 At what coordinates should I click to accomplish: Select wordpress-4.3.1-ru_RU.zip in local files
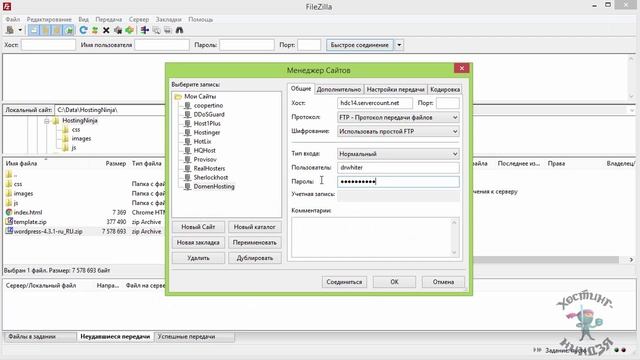(x=48, y=231)
